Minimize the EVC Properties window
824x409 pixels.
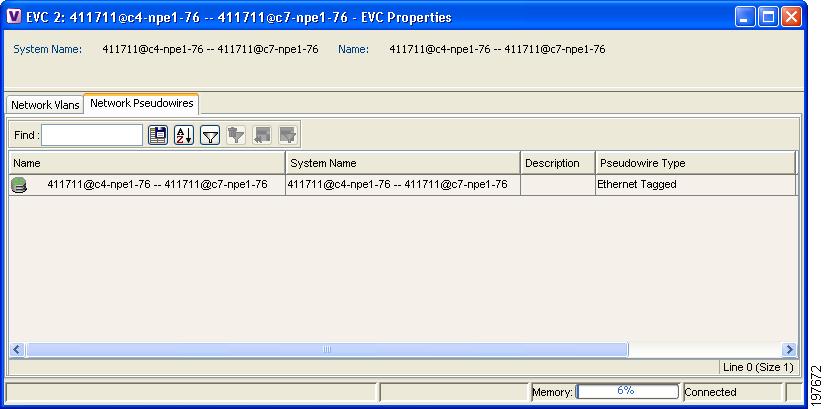pos(745,17)
